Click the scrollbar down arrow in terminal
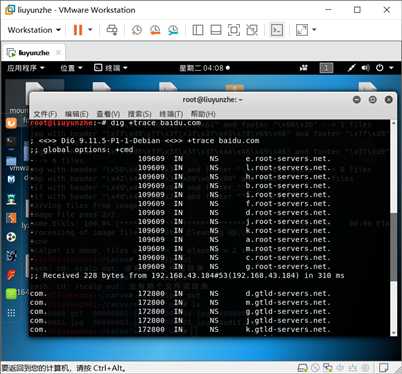 tap(394, 333)
